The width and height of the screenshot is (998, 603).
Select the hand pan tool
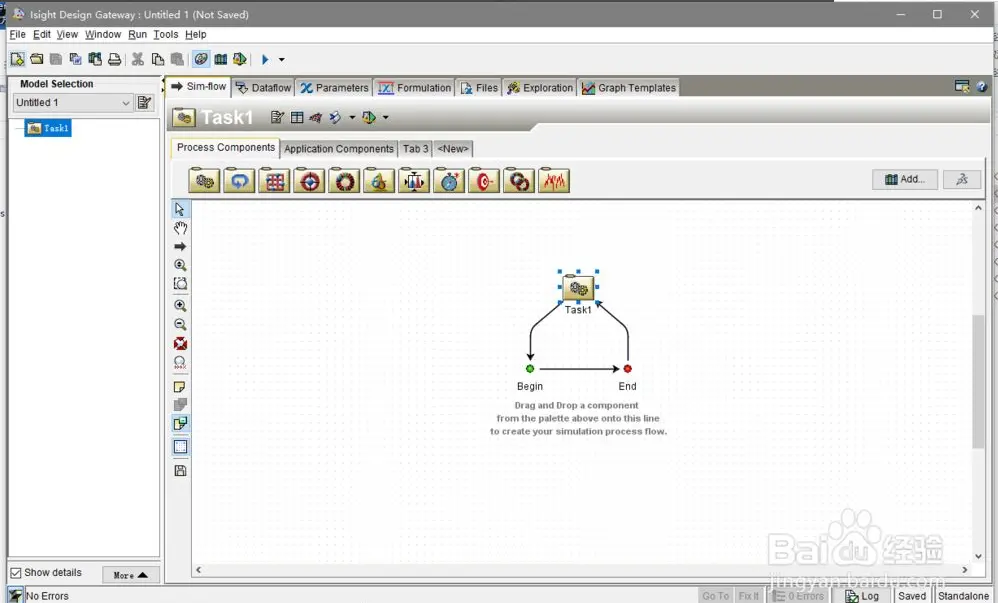(180, 228)
